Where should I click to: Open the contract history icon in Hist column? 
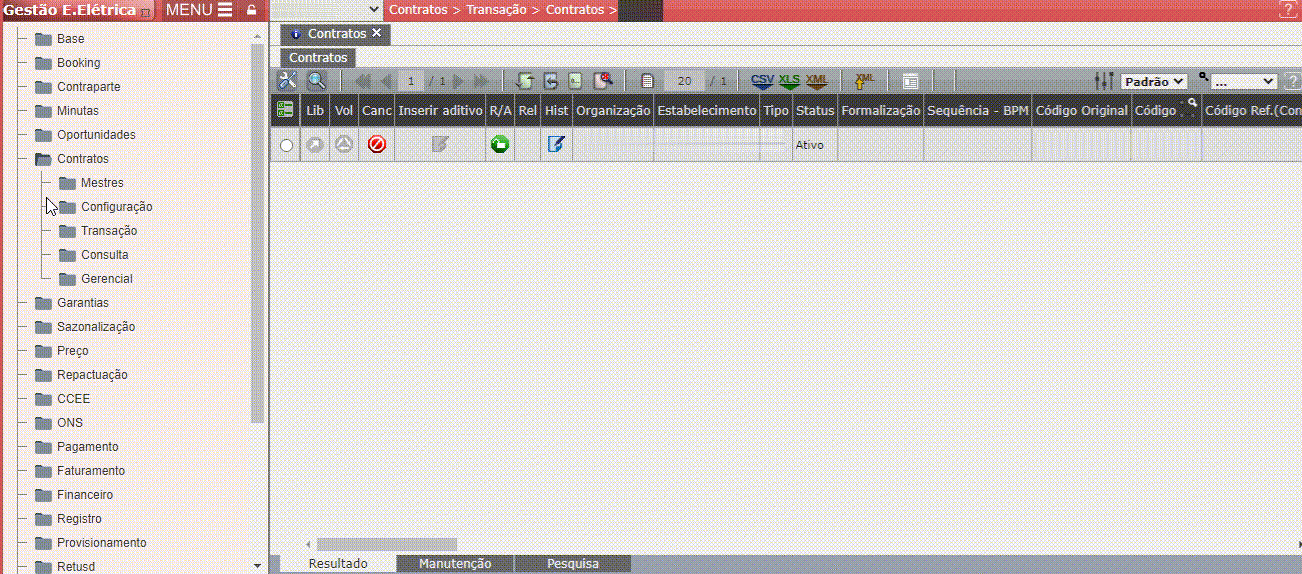[556, 145]
